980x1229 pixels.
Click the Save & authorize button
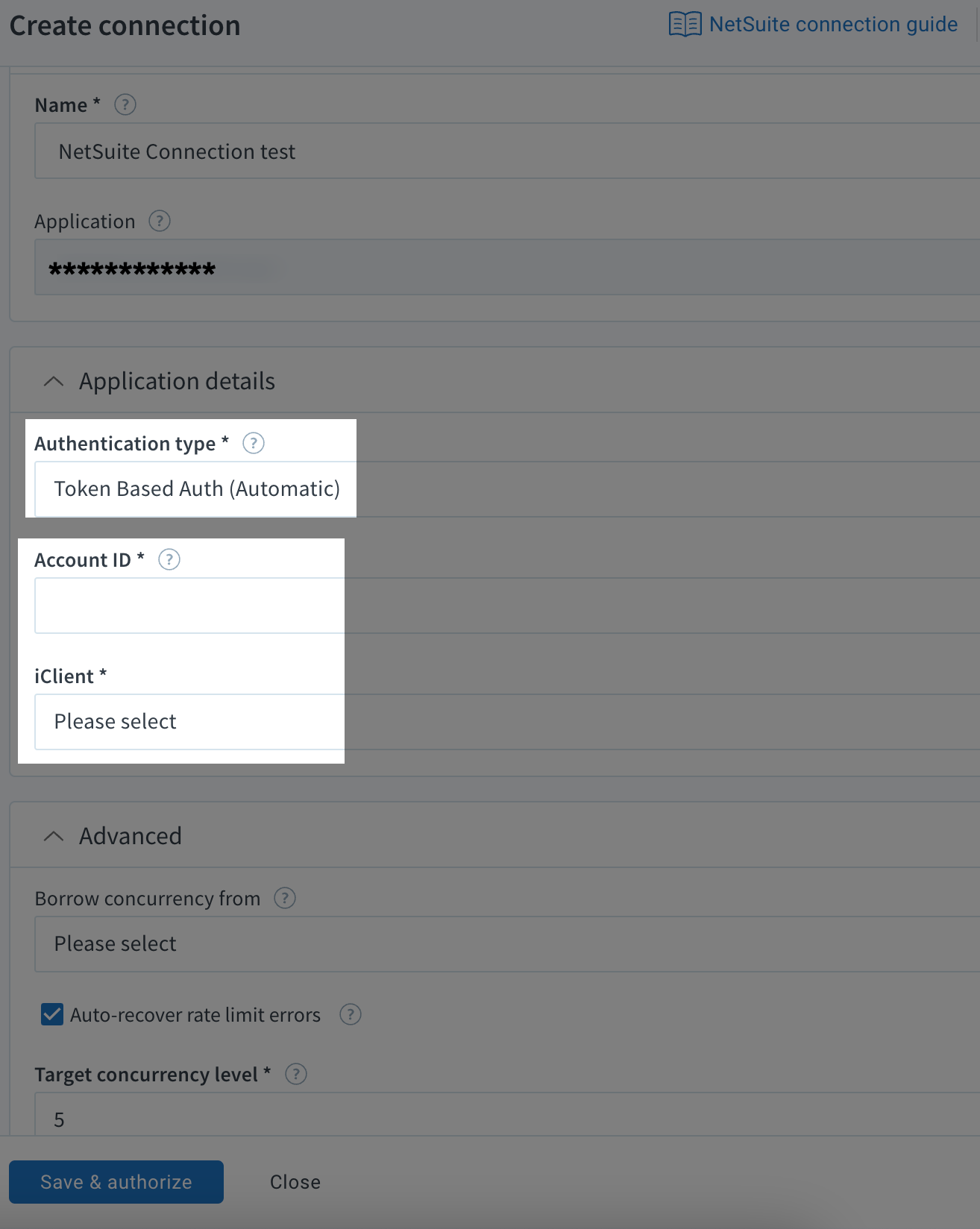116,1181
